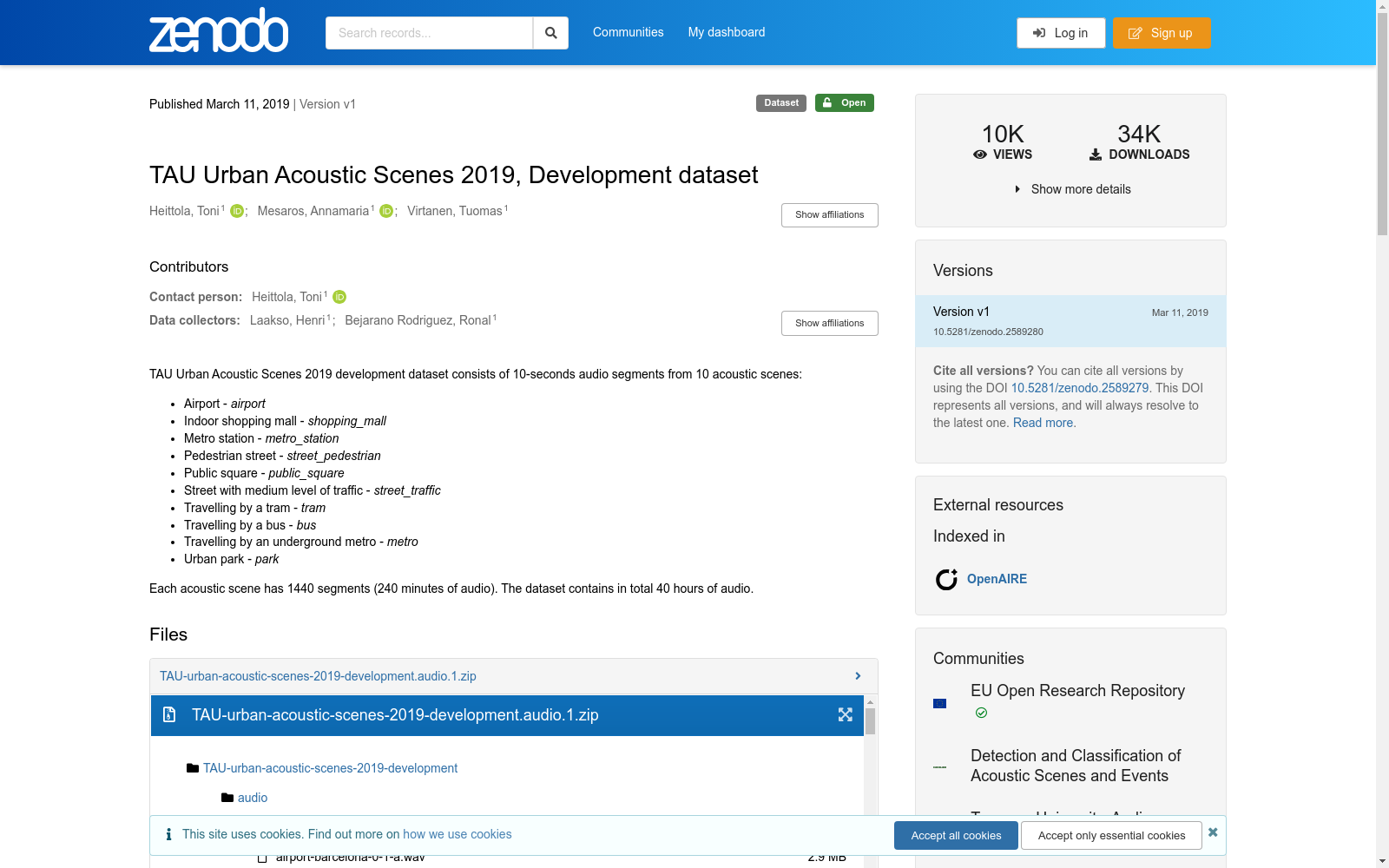Viewport: 1389px width, 868px height.
Task: Open the audio folder in the preview
Action: click(x=253, y=798)
